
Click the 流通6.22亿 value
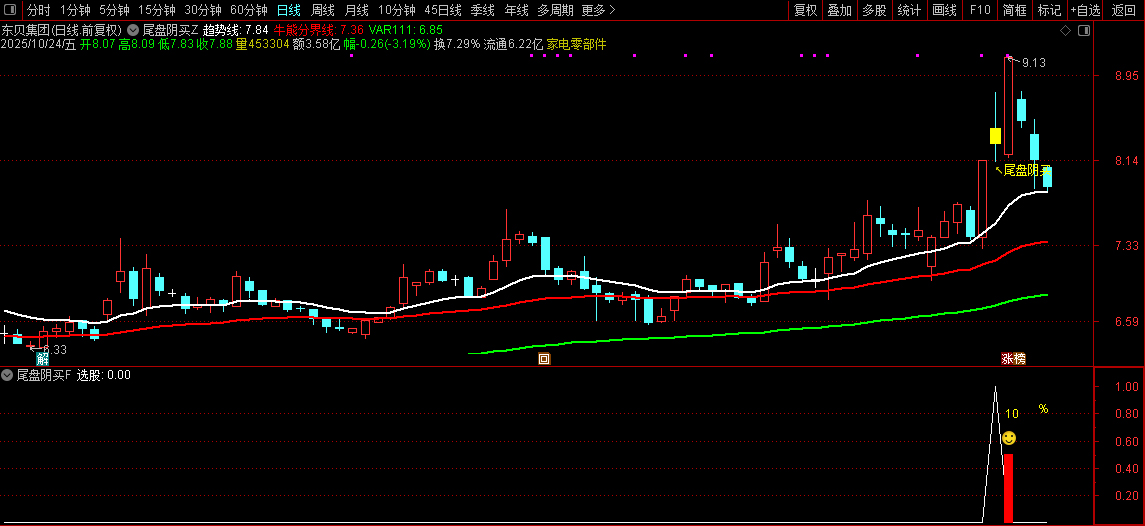[x=513, y=45]
